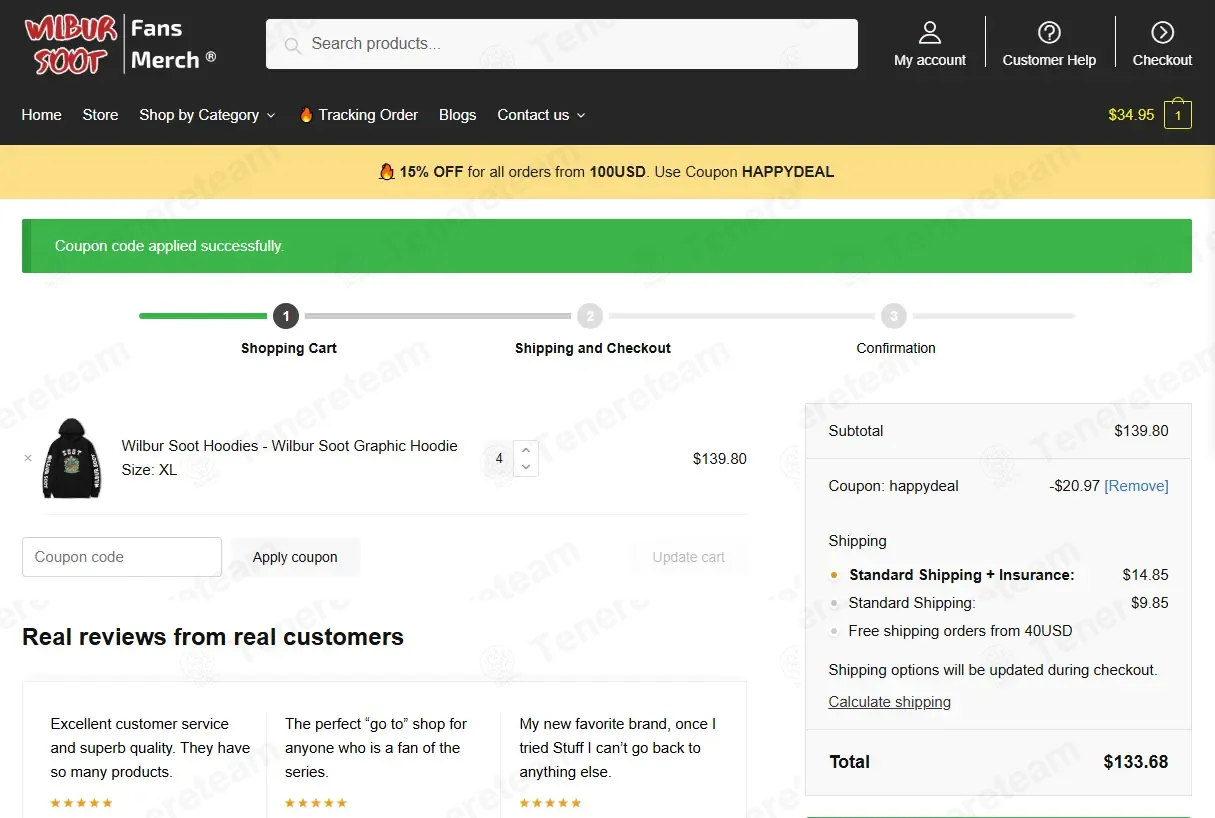Open Calculate shipping link

(889, 702)
